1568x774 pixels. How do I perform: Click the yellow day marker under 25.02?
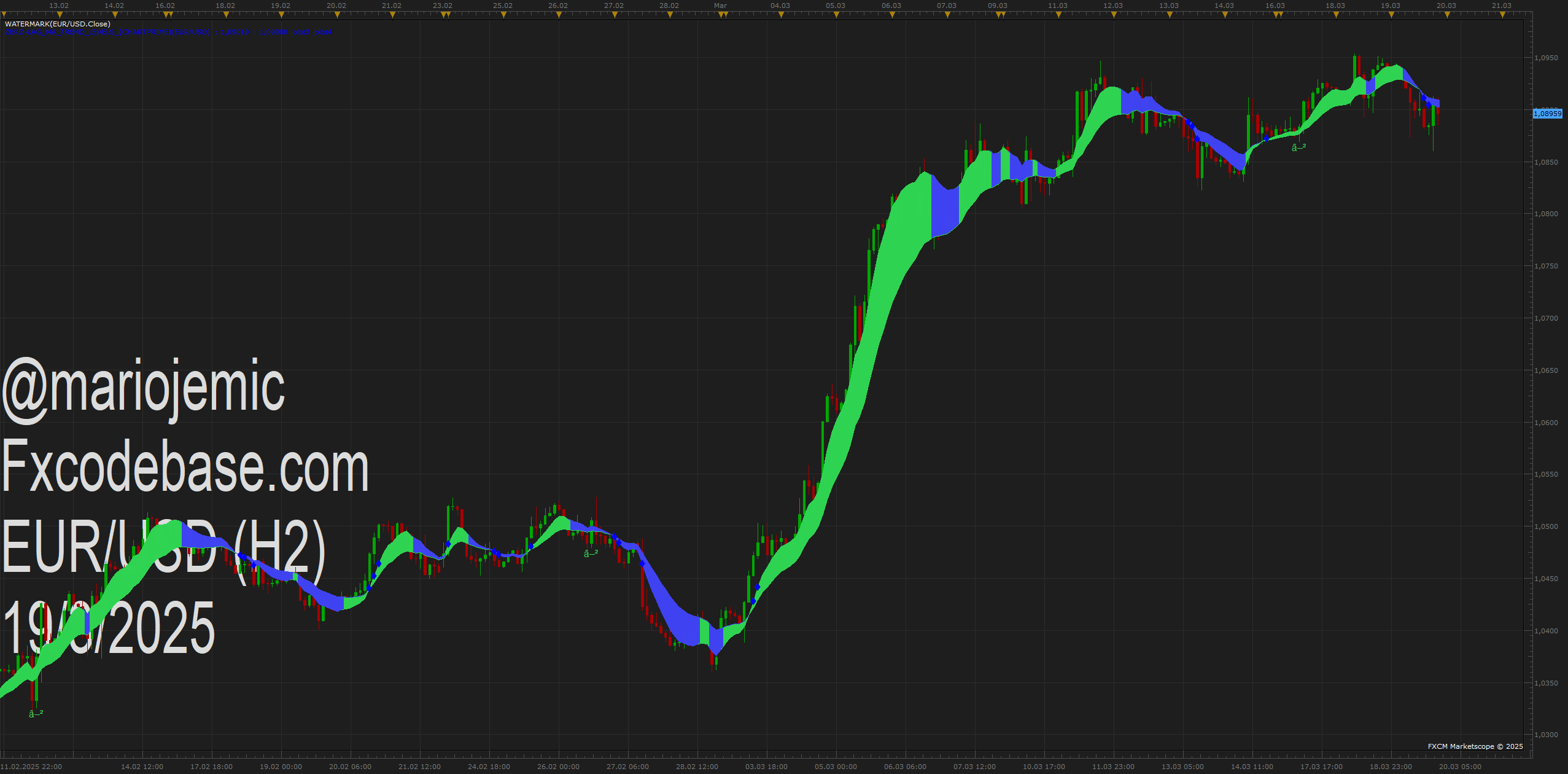click(x=503, y=15)
